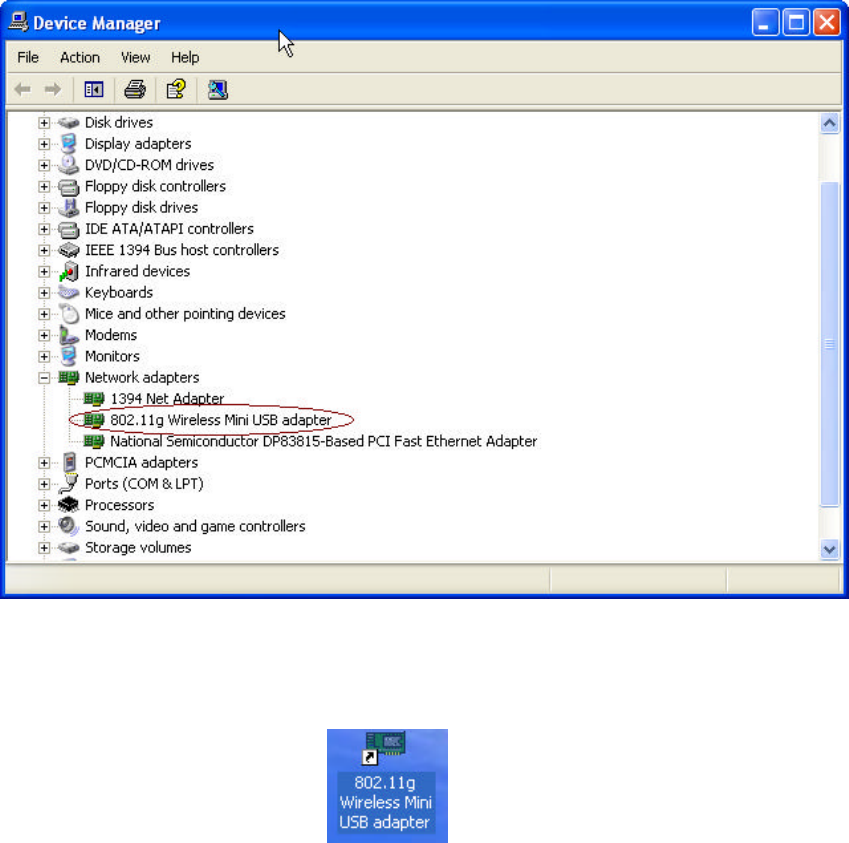
Task: Click the Monitors category icon
Action: point(69,356)
